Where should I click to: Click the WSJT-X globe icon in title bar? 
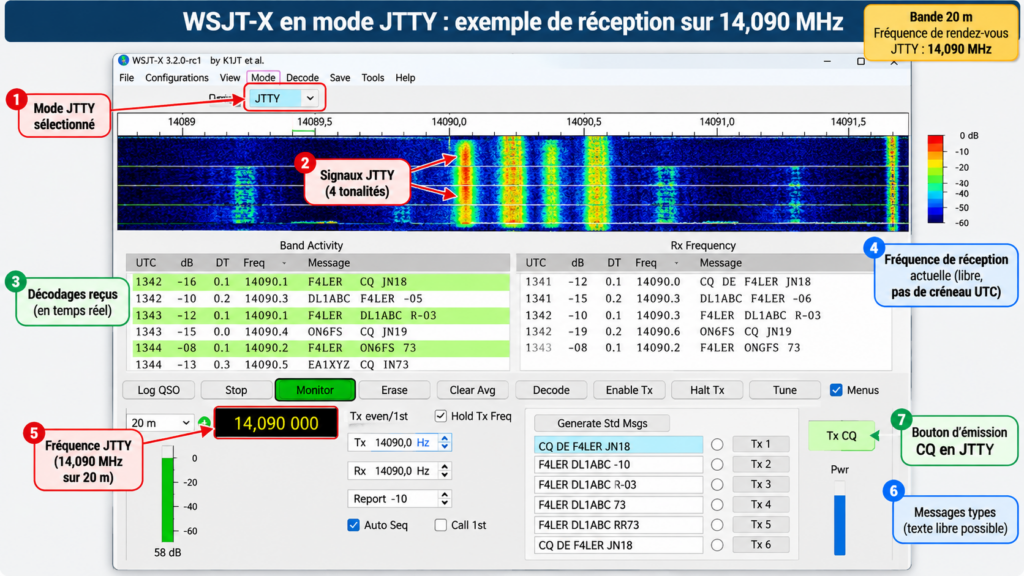pos(123,60)
